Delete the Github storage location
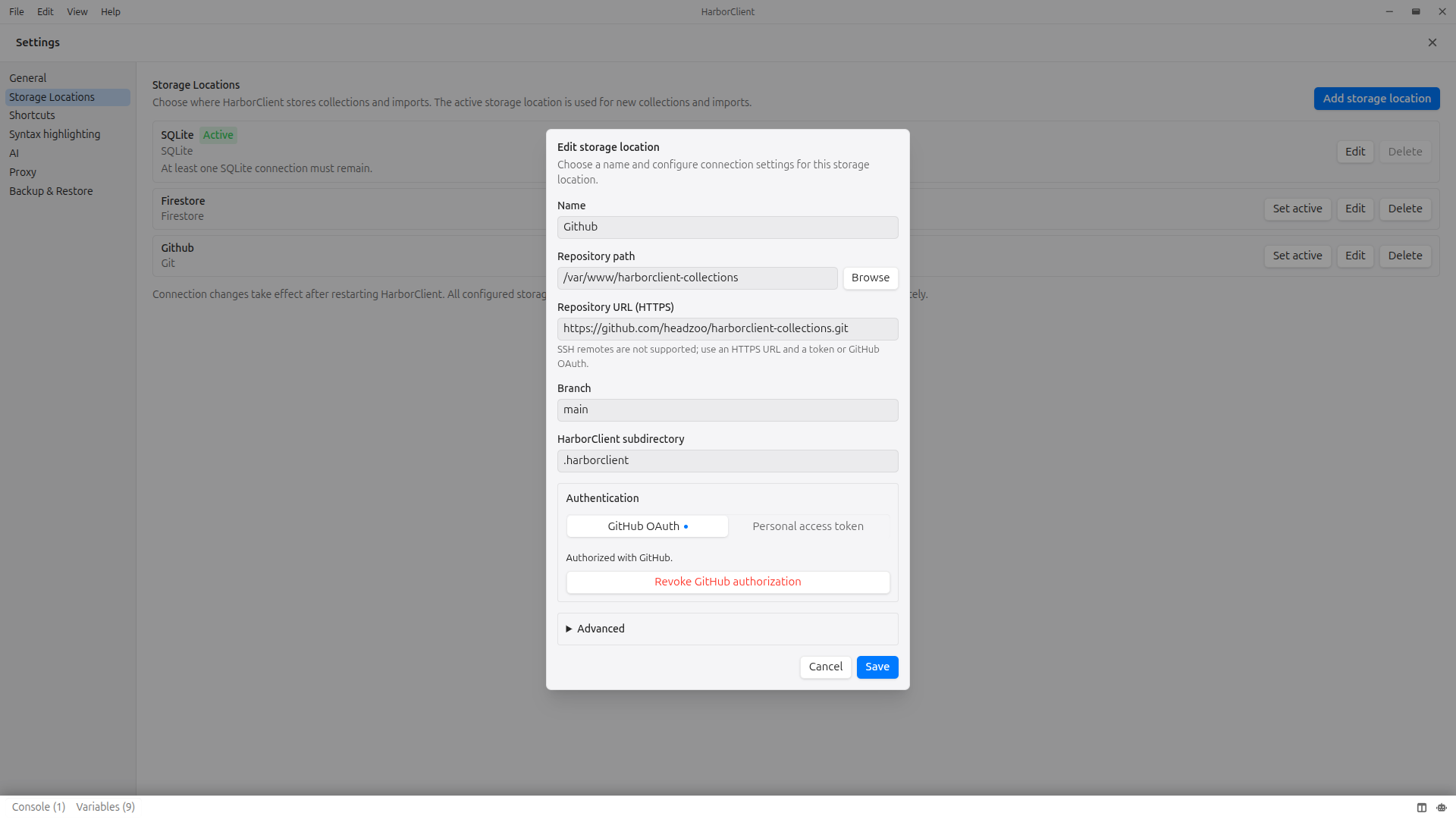The width and height of the screenshot is (1456, 819). point(1405,256)
